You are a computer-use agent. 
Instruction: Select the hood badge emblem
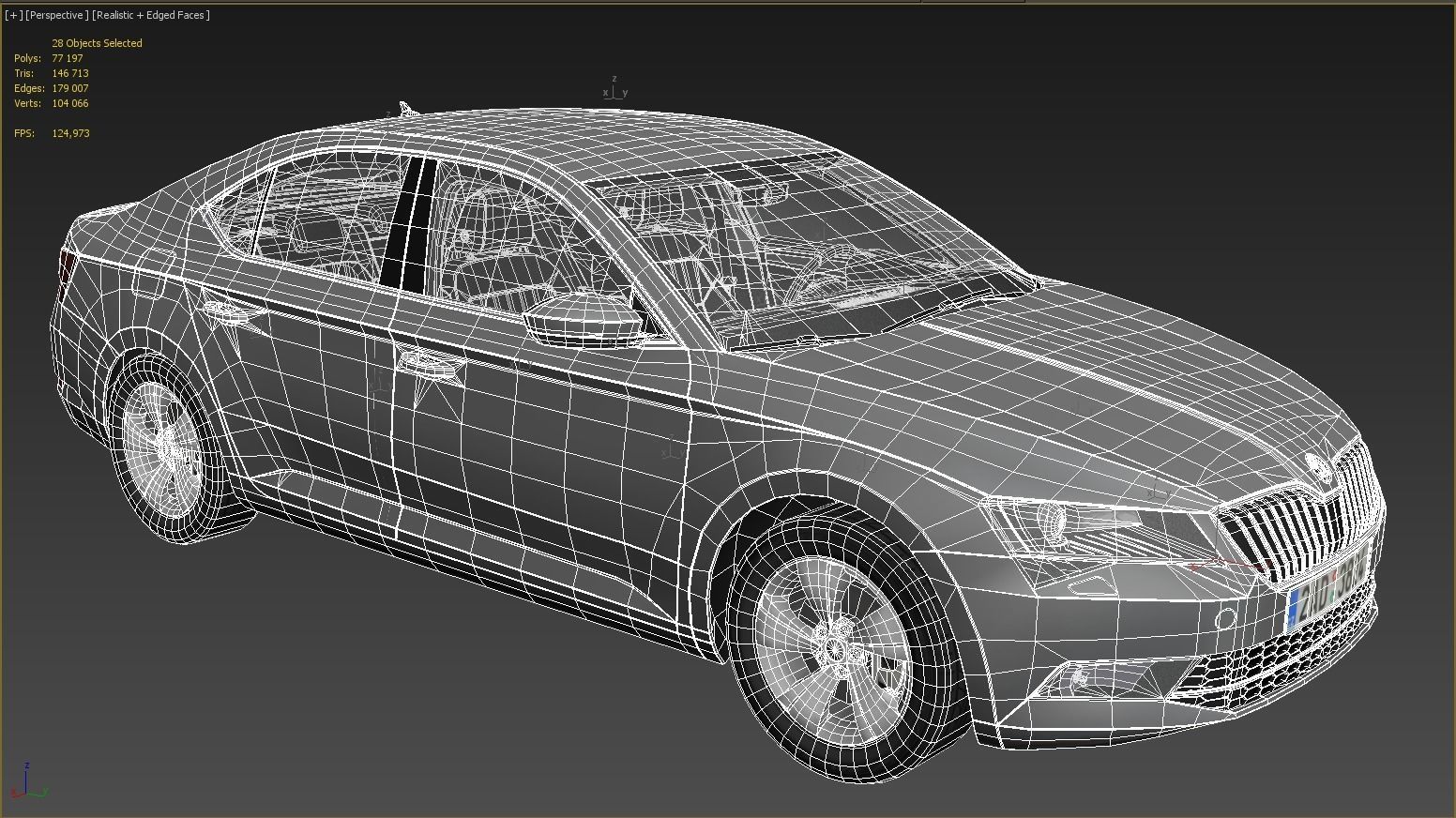1318,466
